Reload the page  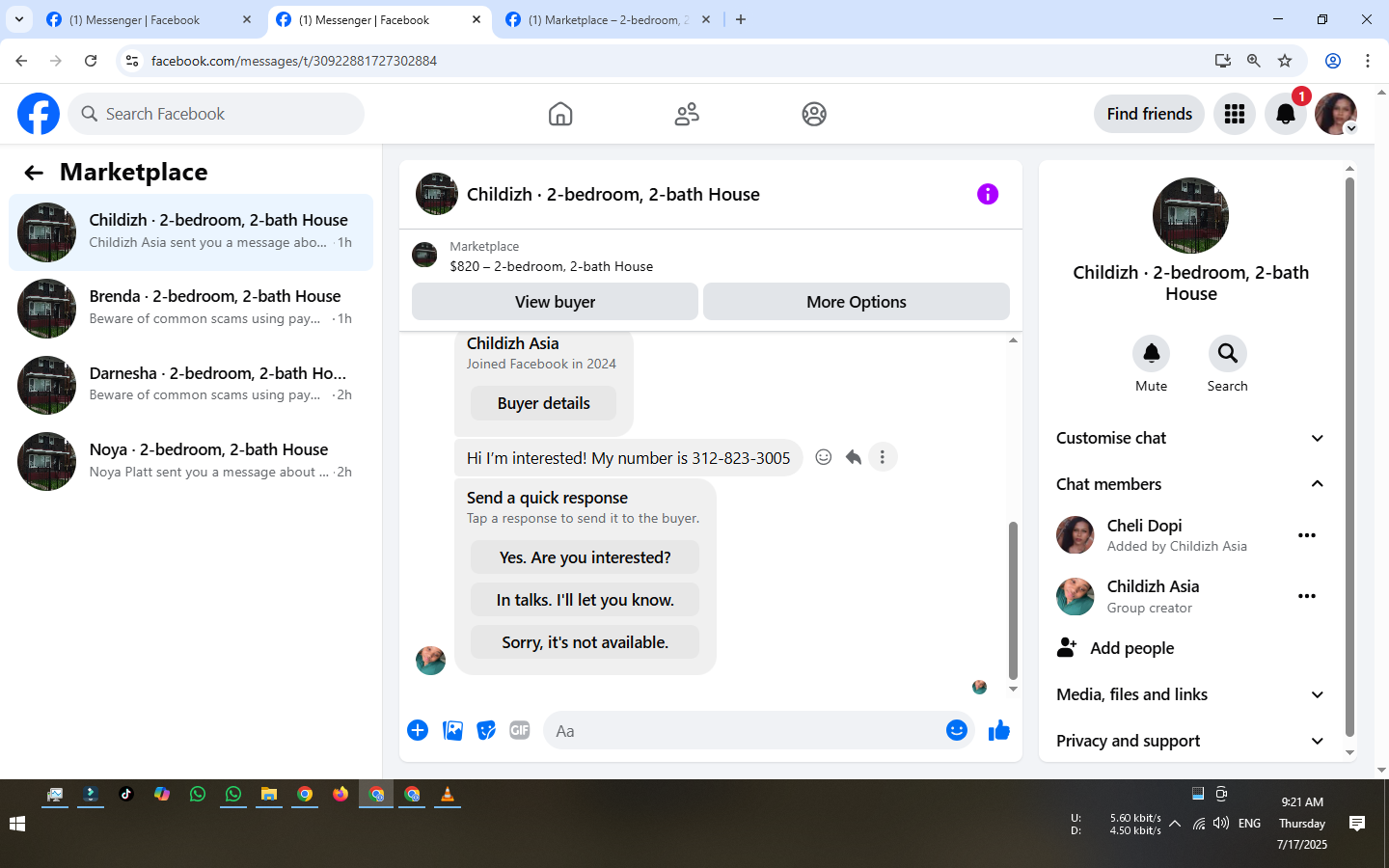click(91, 61)
